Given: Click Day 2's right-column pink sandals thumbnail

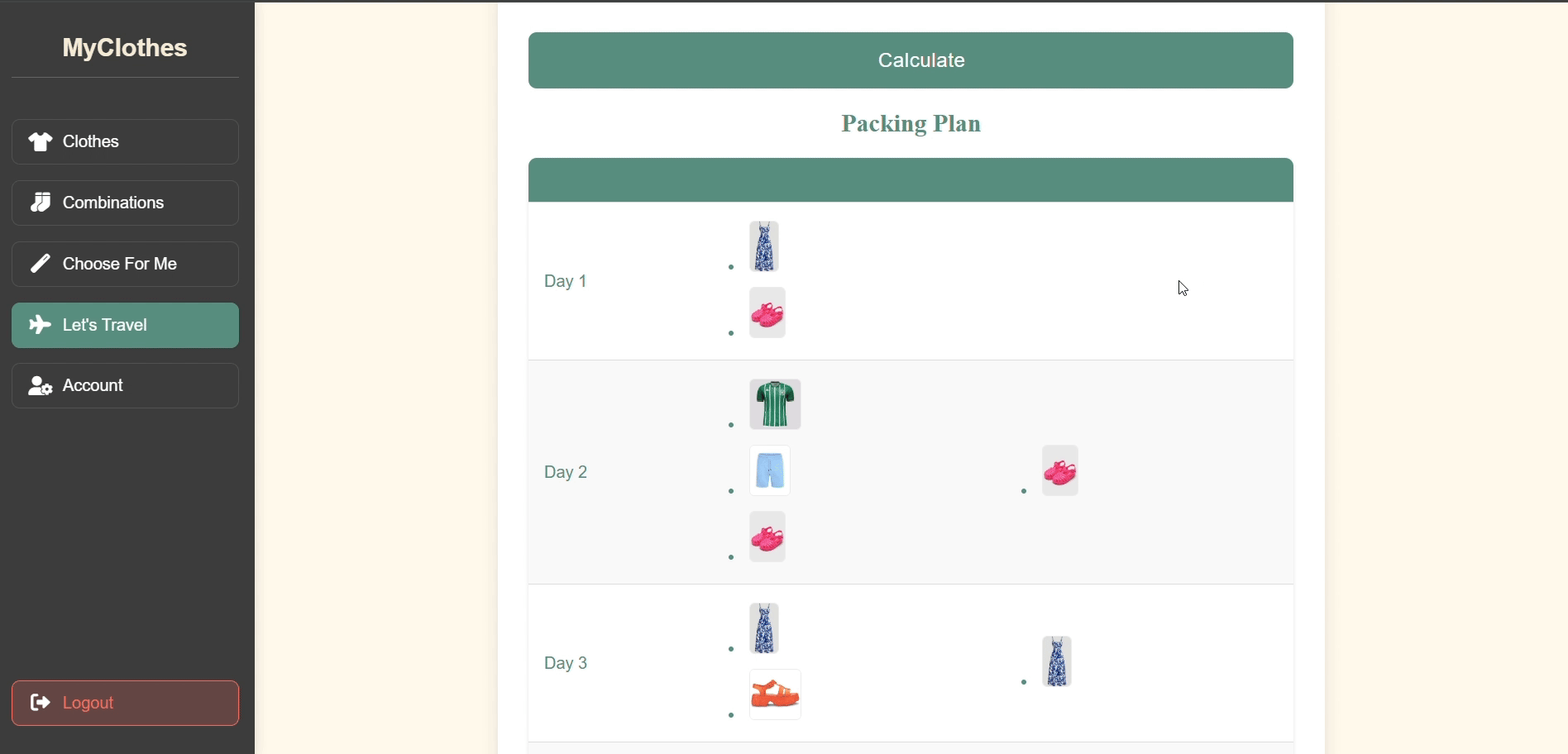Looking at the screenshot, I should (1060, 470).
